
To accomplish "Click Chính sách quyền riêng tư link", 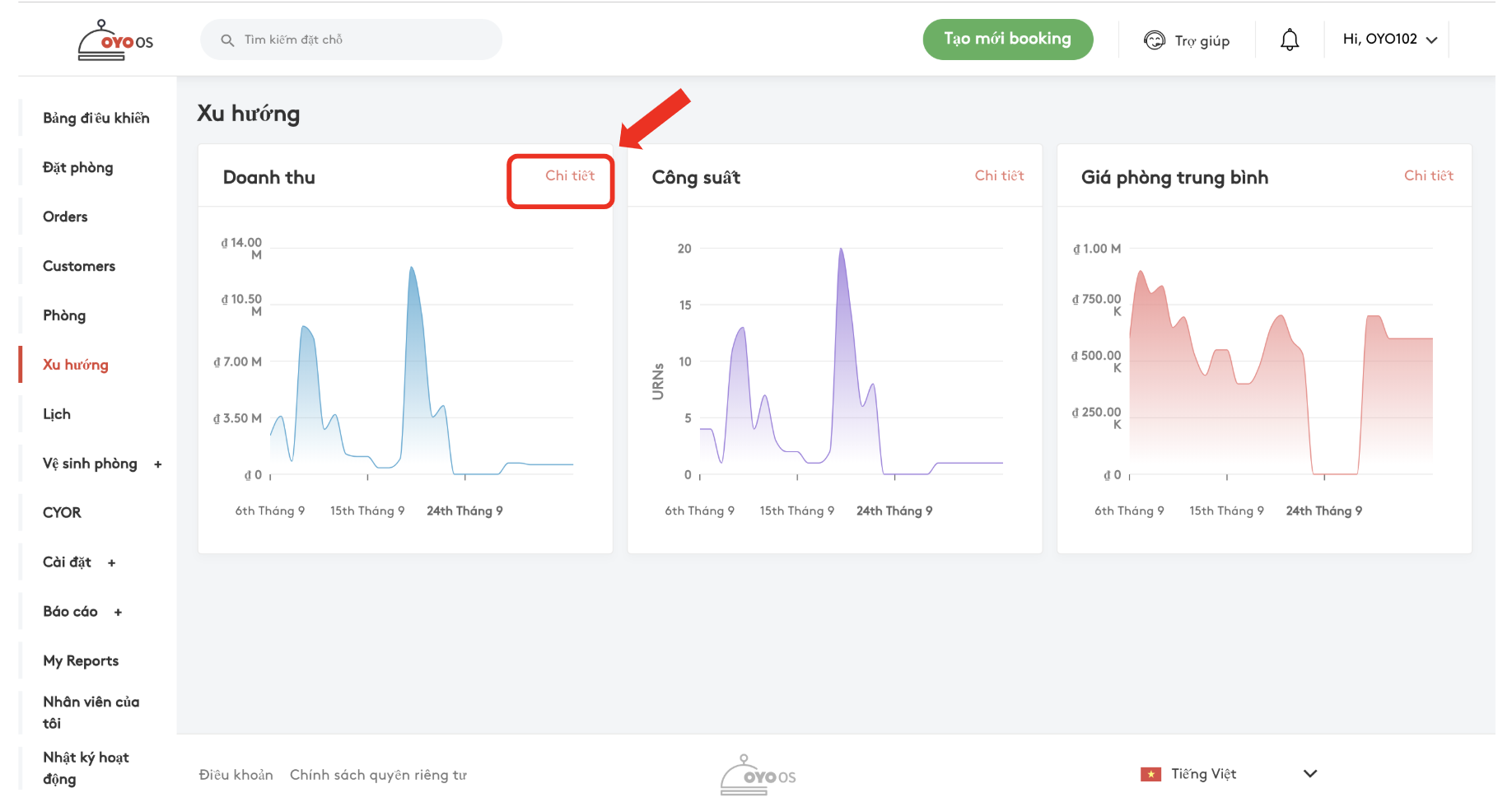I will coord(378,775).
